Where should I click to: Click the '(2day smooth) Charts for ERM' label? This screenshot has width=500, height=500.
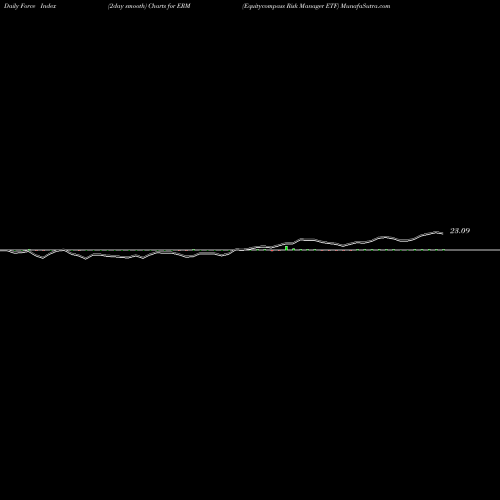pyautogui.click(x=149, y=6)
